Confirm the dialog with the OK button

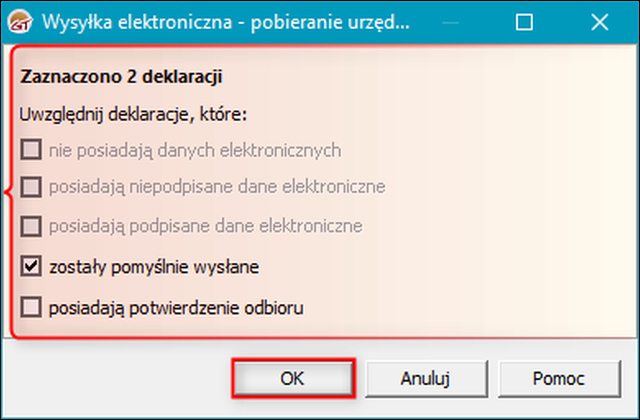click(x=293, y=378)
